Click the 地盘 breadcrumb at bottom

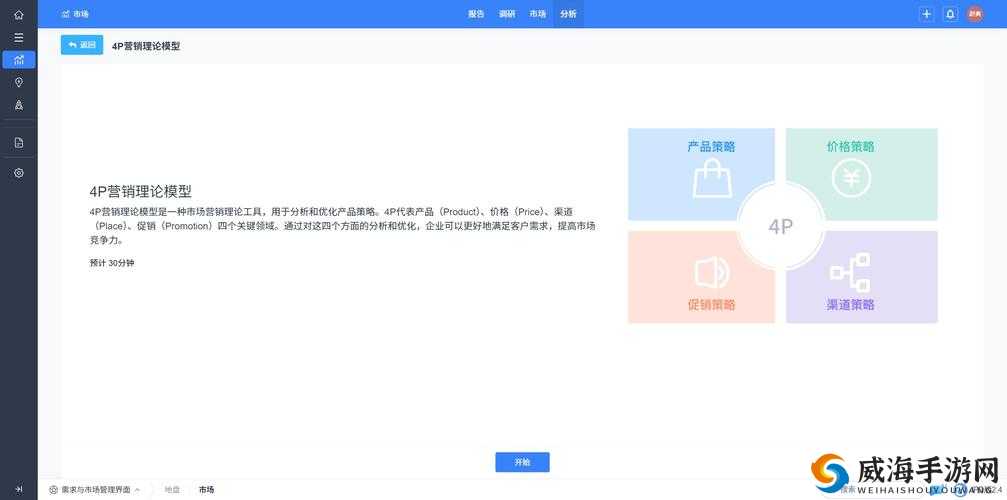coord(172,490)
